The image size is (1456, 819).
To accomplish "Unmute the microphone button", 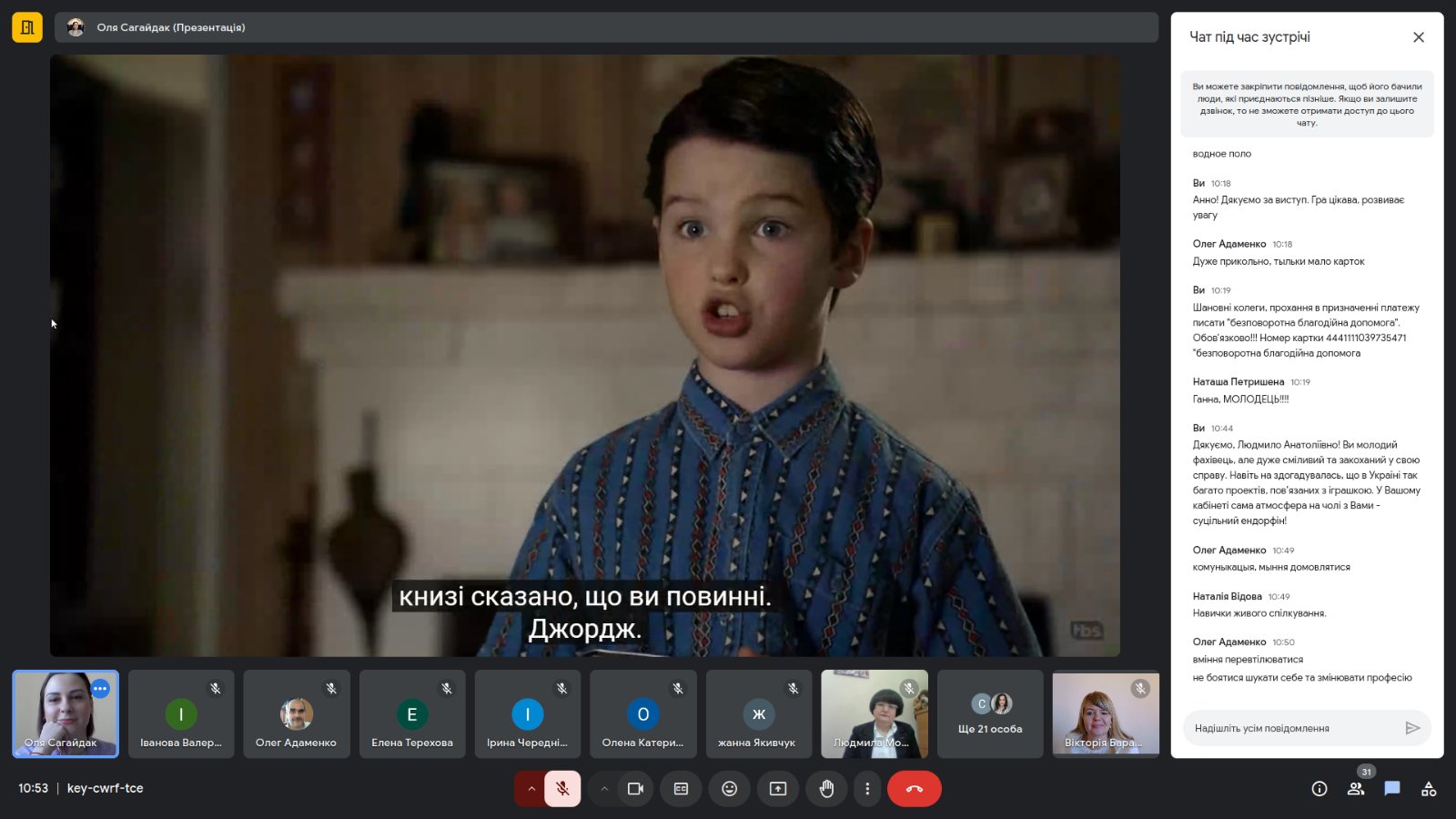I will point(562,789).
